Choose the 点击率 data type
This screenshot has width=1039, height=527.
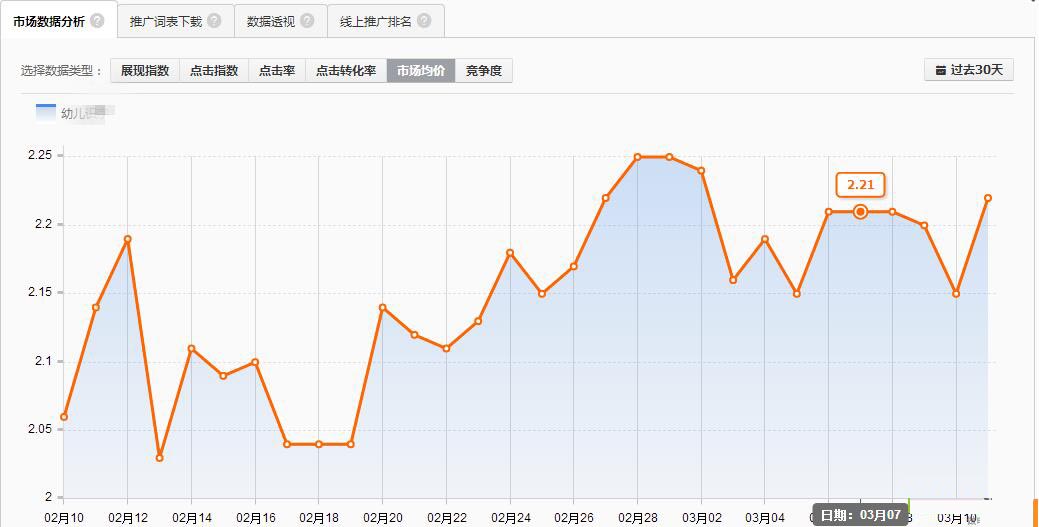[x=276, y=70]
